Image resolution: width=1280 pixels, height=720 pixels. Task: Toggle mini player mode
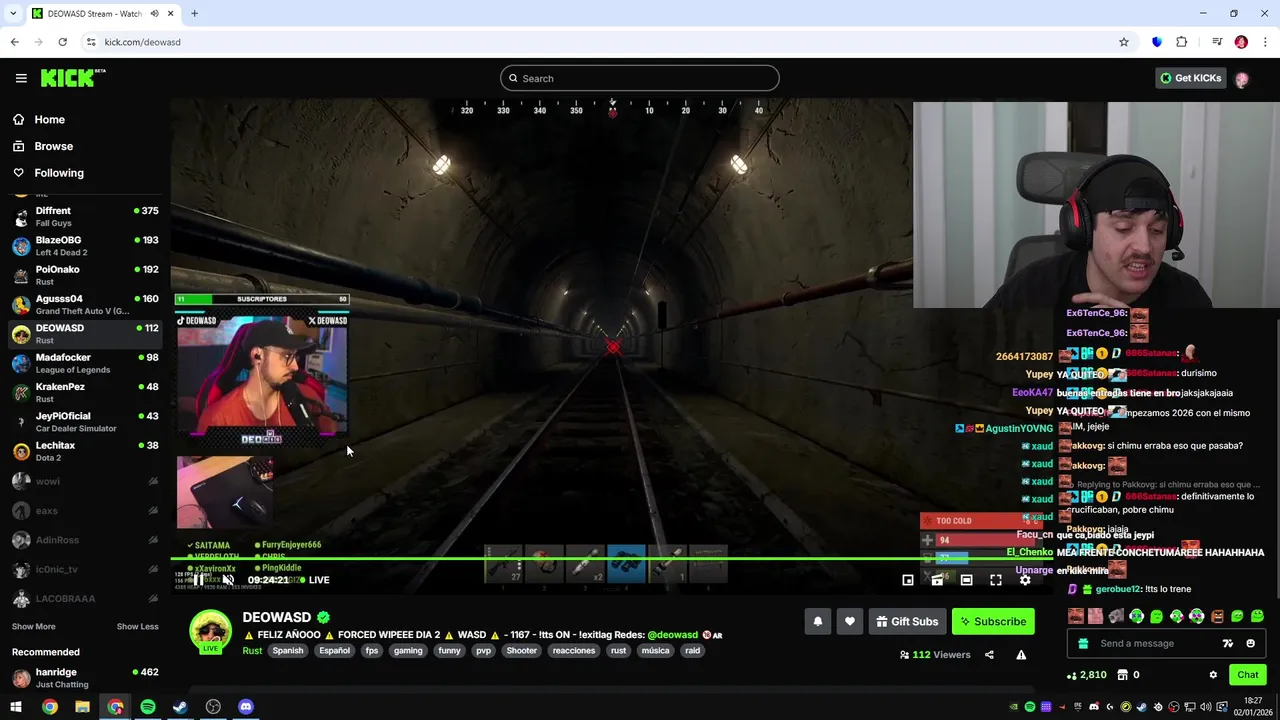coord(908,580)
